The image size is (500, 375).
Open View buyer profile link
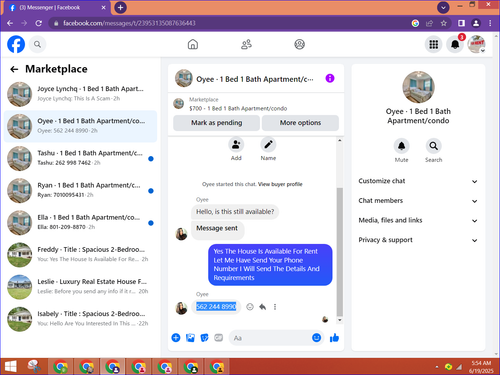[280, 184]
